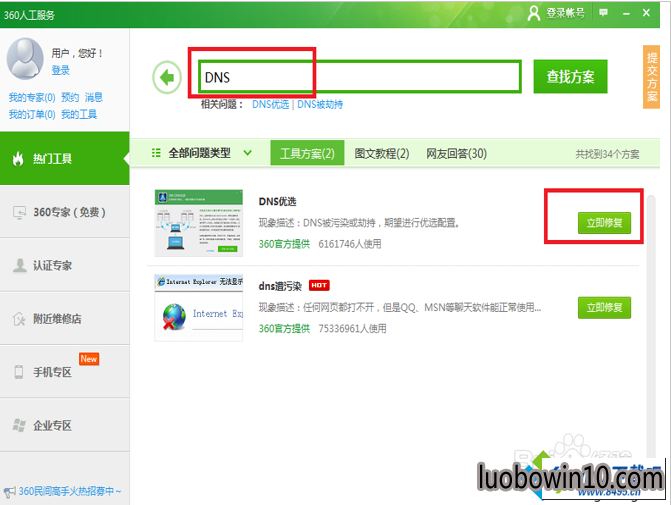Click the 登录帐号 text in title bar
Screen dimensions: 671x505
pos(565,13)
